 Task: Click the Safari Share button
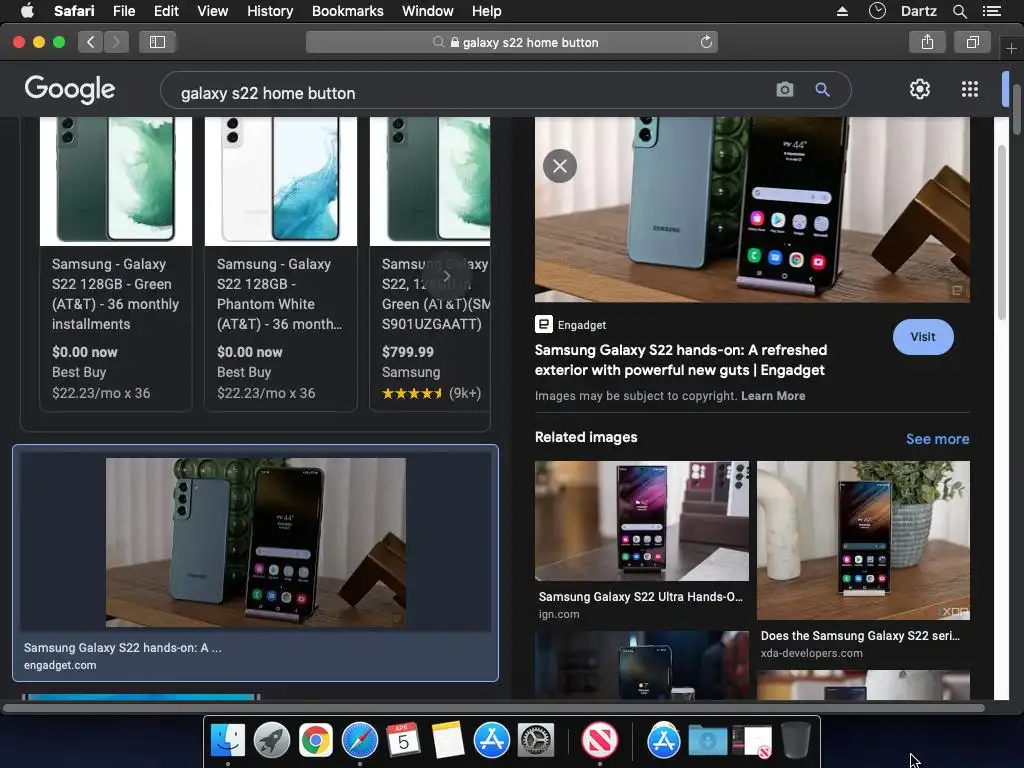coord(927,42)
